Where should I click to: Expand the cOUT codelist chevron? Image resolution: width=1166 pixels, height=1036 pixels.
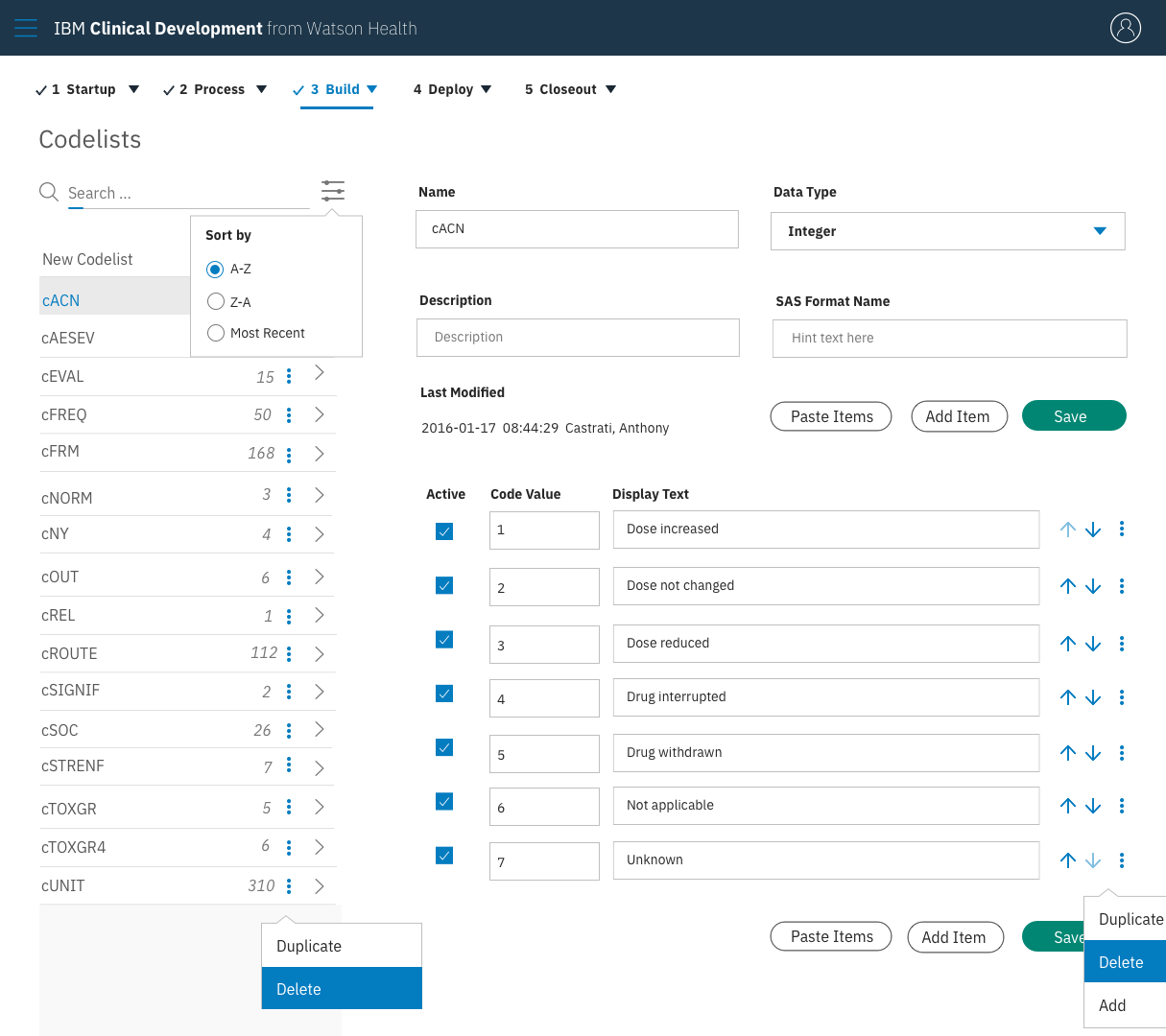[320, 577]
